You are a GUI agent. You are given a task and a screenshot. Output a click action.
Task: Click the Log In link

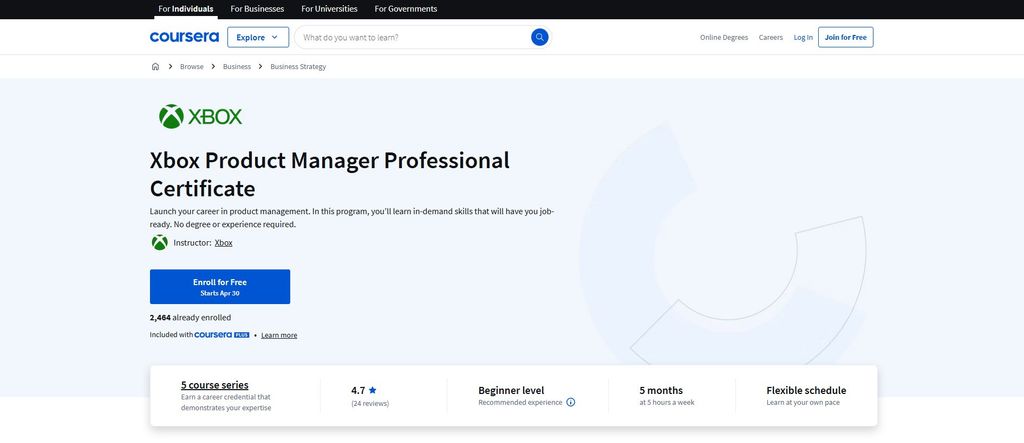pos(803,37)
